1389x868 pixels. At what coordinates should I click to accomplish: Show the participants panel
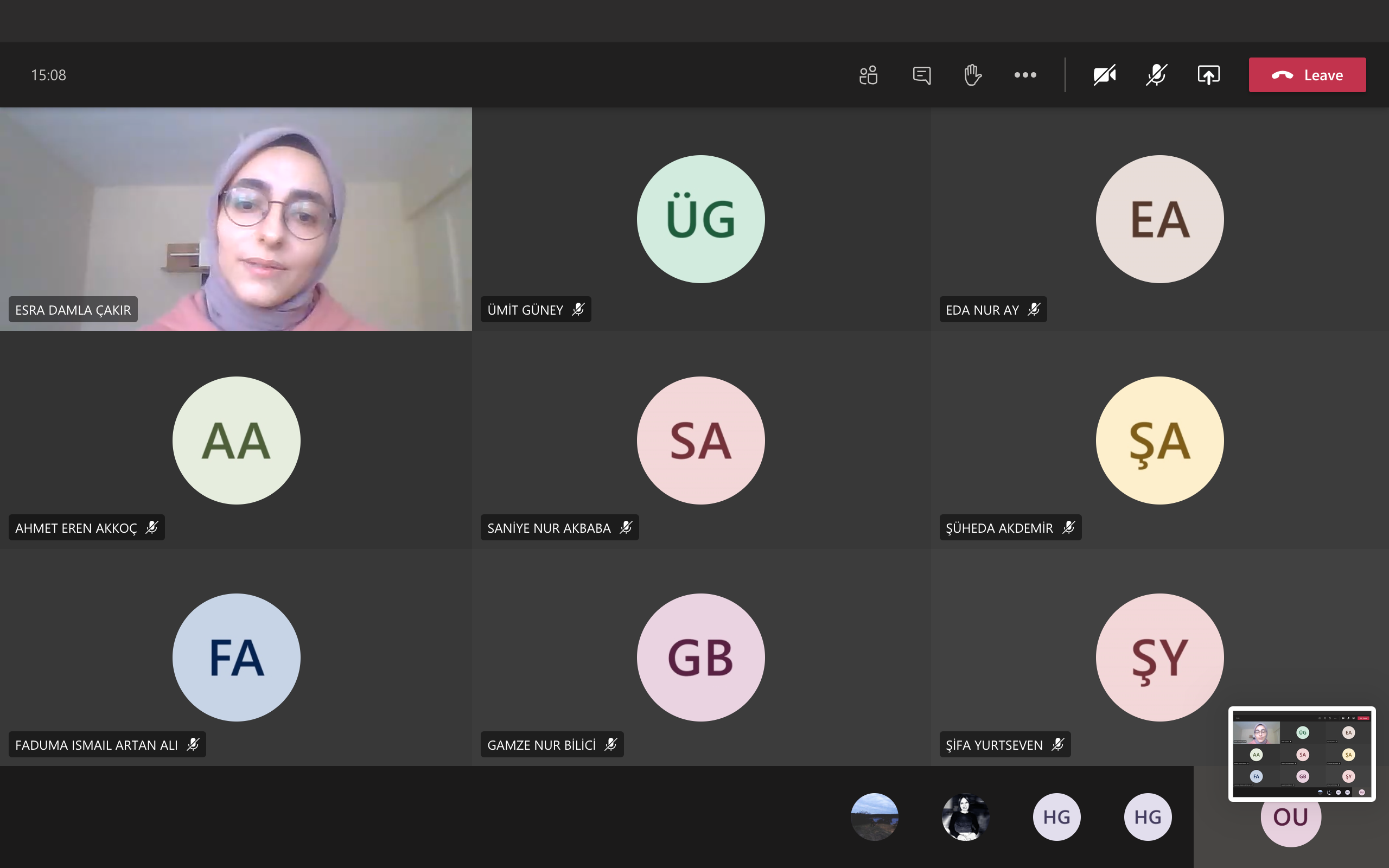click(869, 75)
